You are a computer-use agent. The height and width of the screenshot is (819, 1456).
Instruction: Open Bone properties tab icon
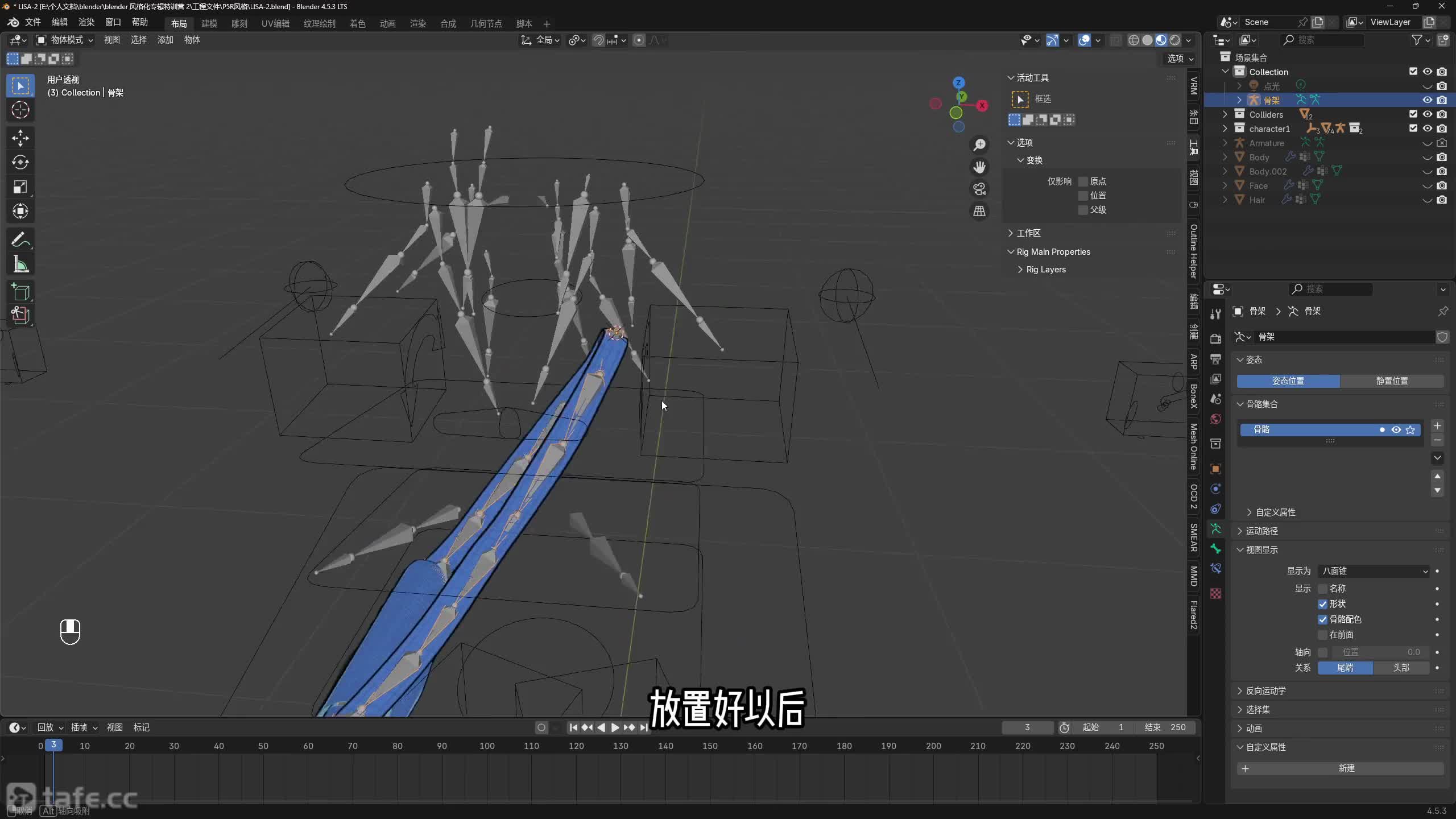[1216, 549]
